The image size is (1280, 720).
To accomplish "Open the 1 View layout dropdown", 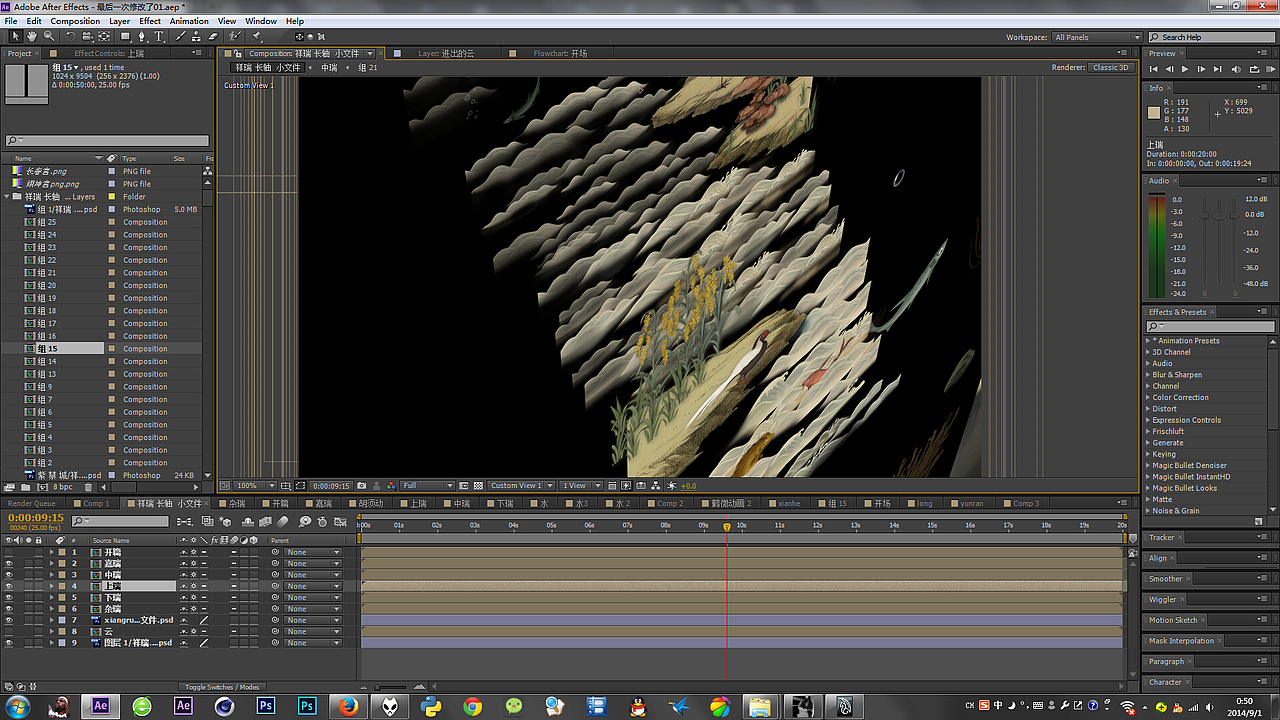I will 579,486.
